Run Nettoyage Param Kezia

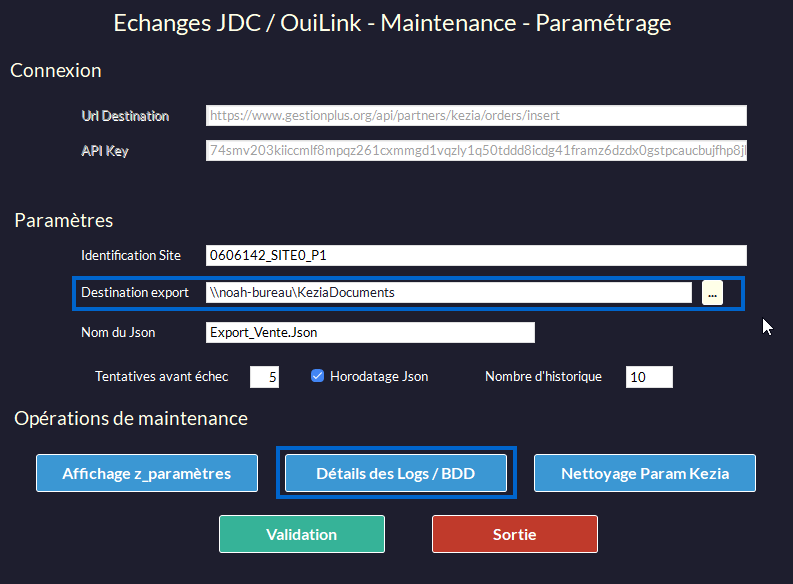coord(644,473)
